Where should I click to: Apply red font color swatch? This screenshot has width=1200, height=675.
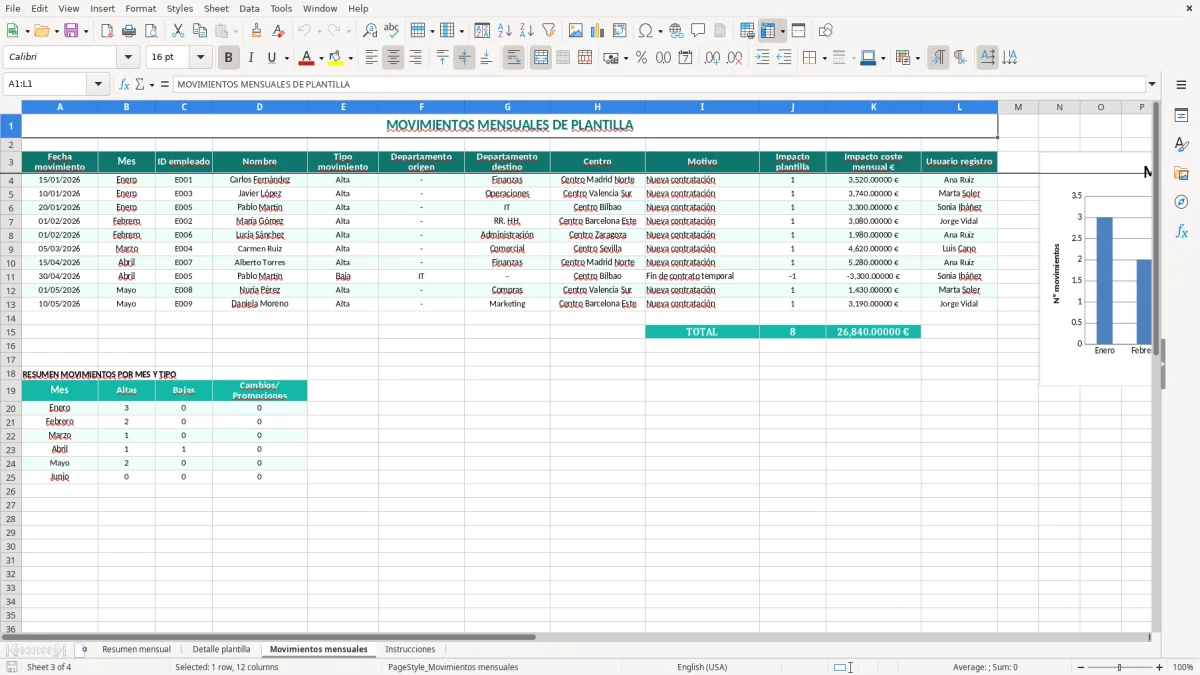(307, 58)
